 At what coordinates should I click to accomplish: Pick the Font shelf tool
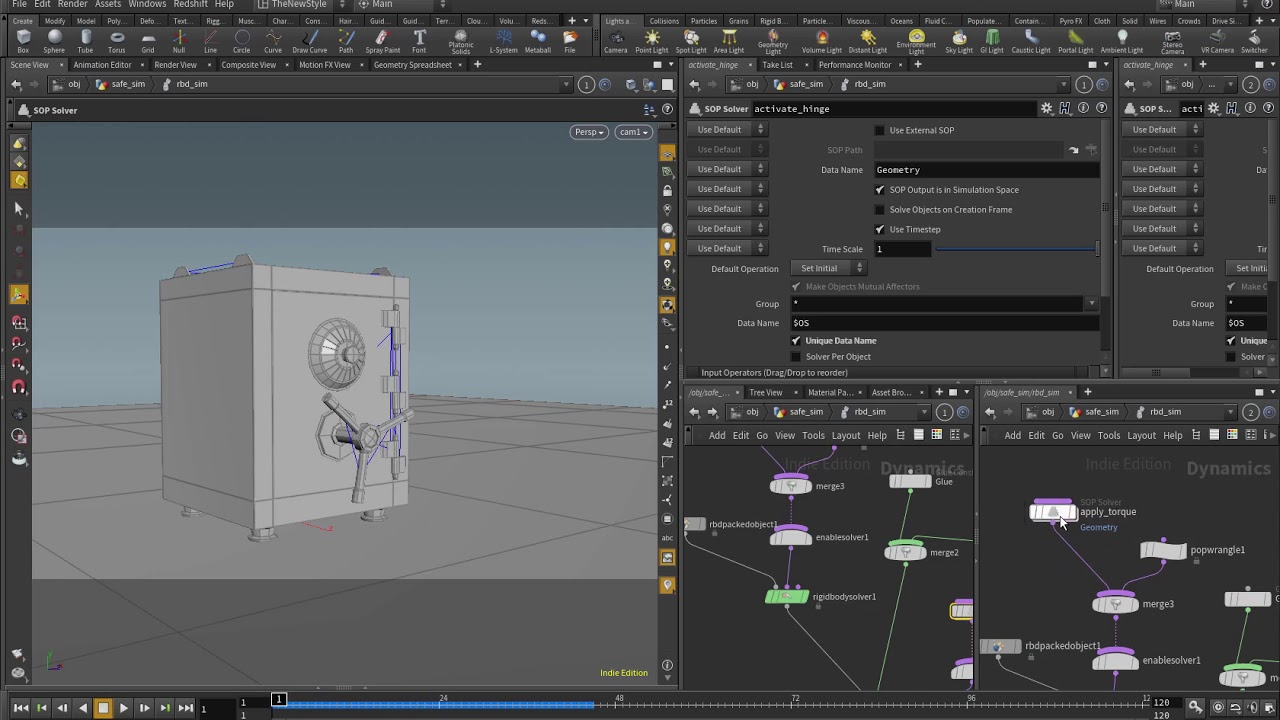[419, 41]
